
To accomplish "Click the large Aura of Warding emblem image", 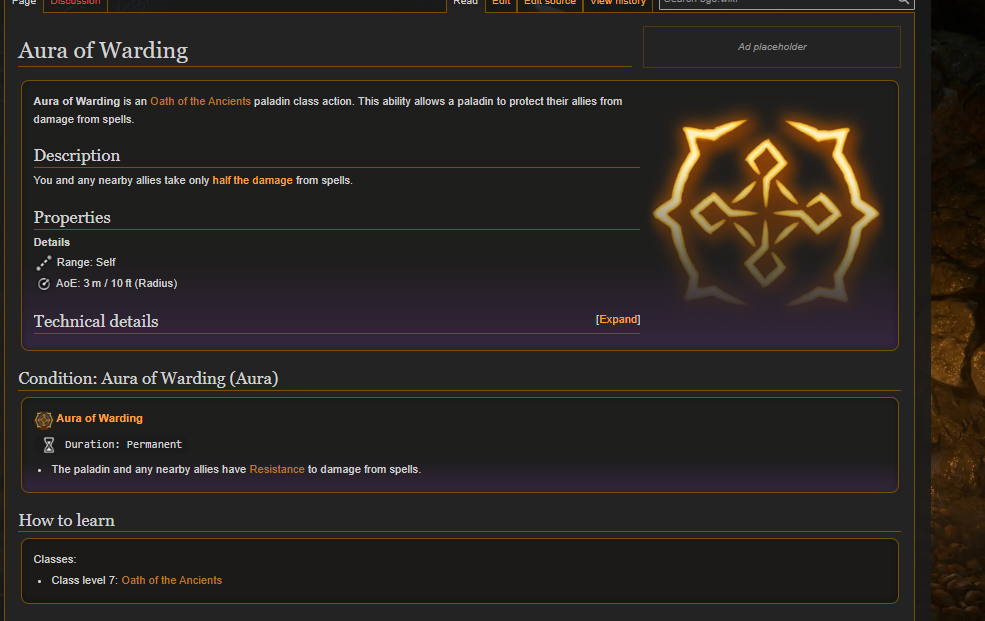I will (766, 212).
